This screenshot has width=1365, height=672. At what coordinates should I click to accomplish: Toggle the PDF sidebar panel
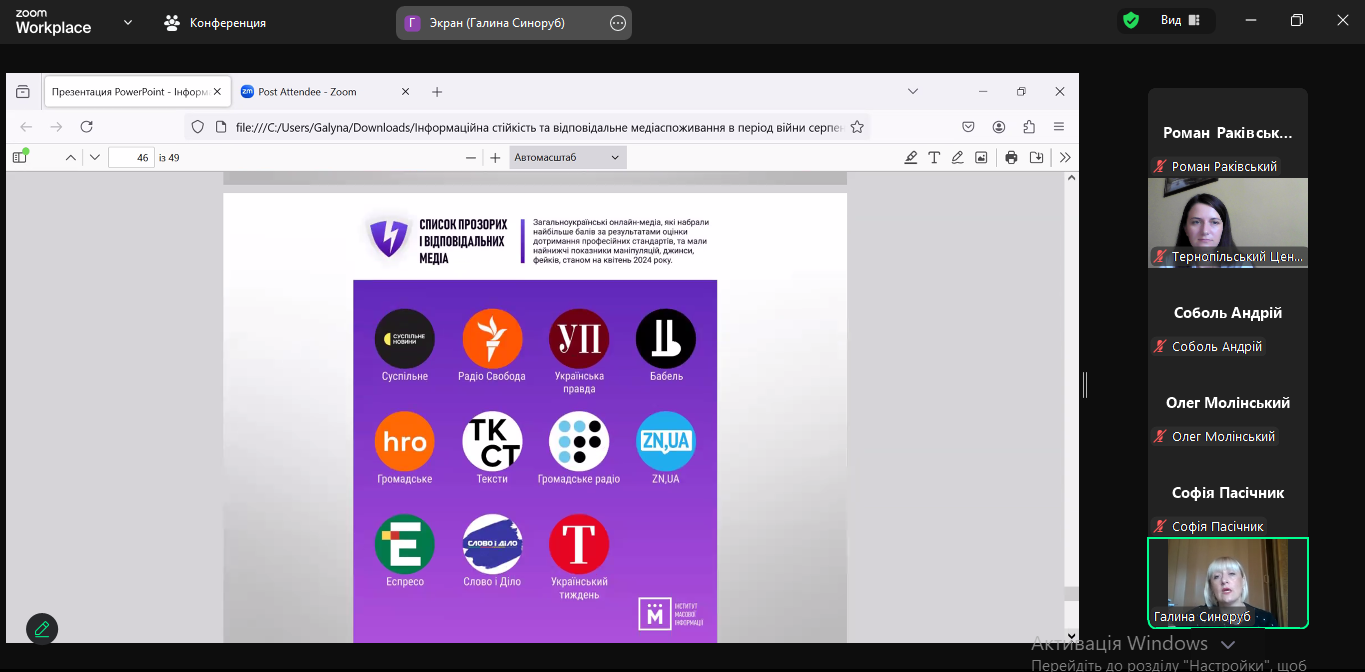(20, 157)
